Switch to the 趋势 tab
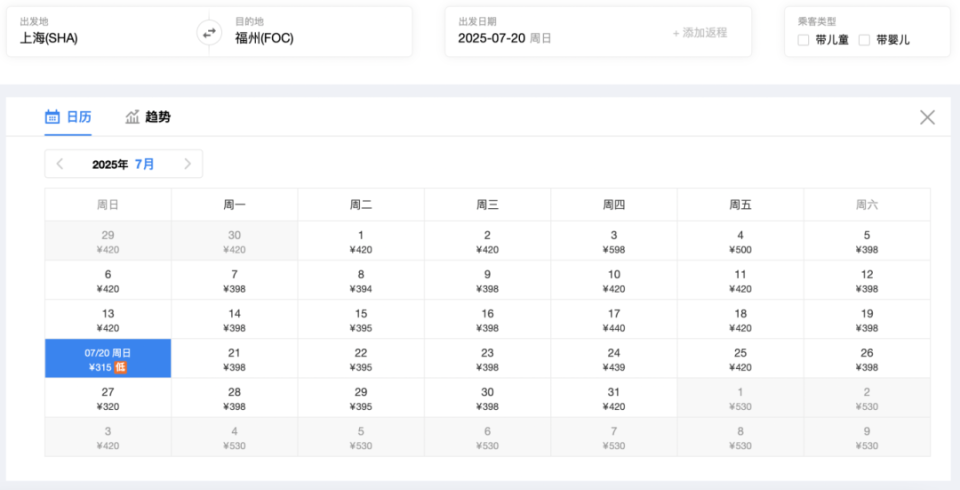960x490 pixels. 148,116
